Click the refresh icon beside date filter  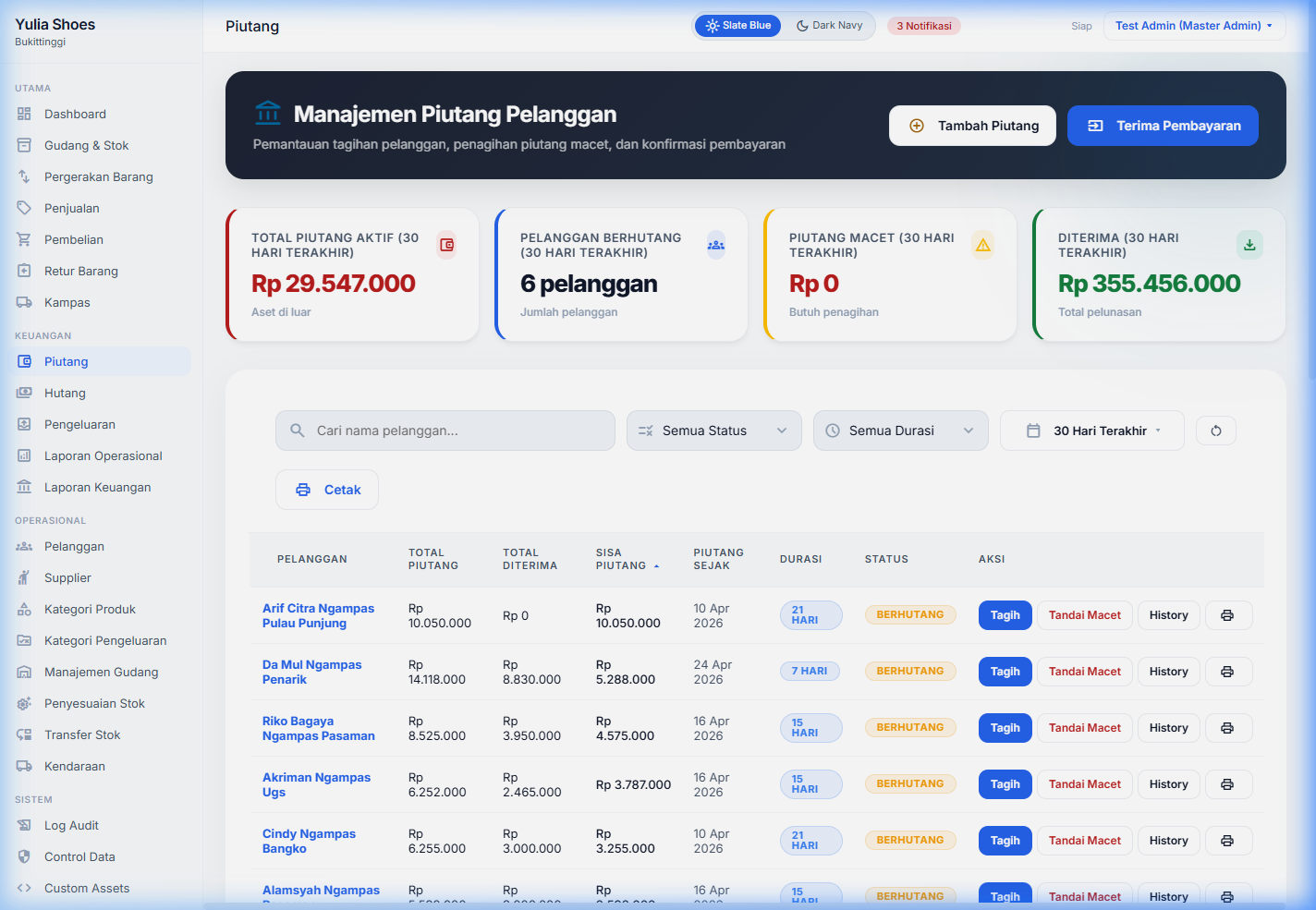[x=1216, y=431]
